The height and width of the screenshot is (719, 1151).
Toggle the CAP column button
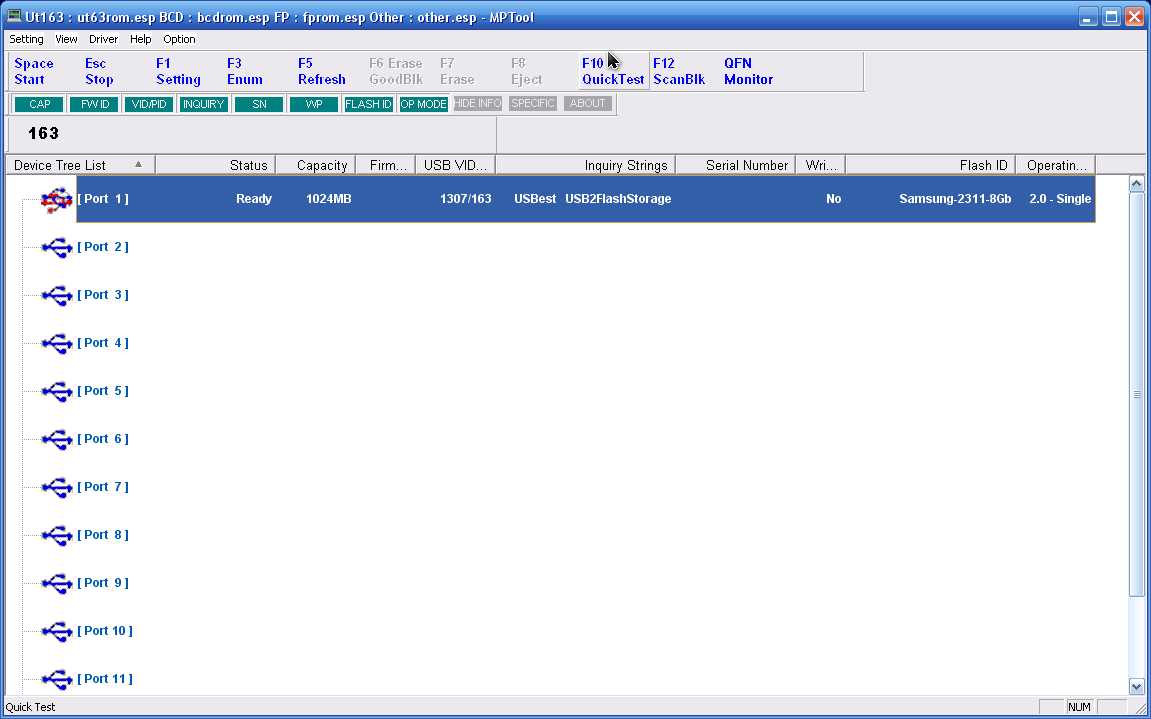click(x=40, y=104)
